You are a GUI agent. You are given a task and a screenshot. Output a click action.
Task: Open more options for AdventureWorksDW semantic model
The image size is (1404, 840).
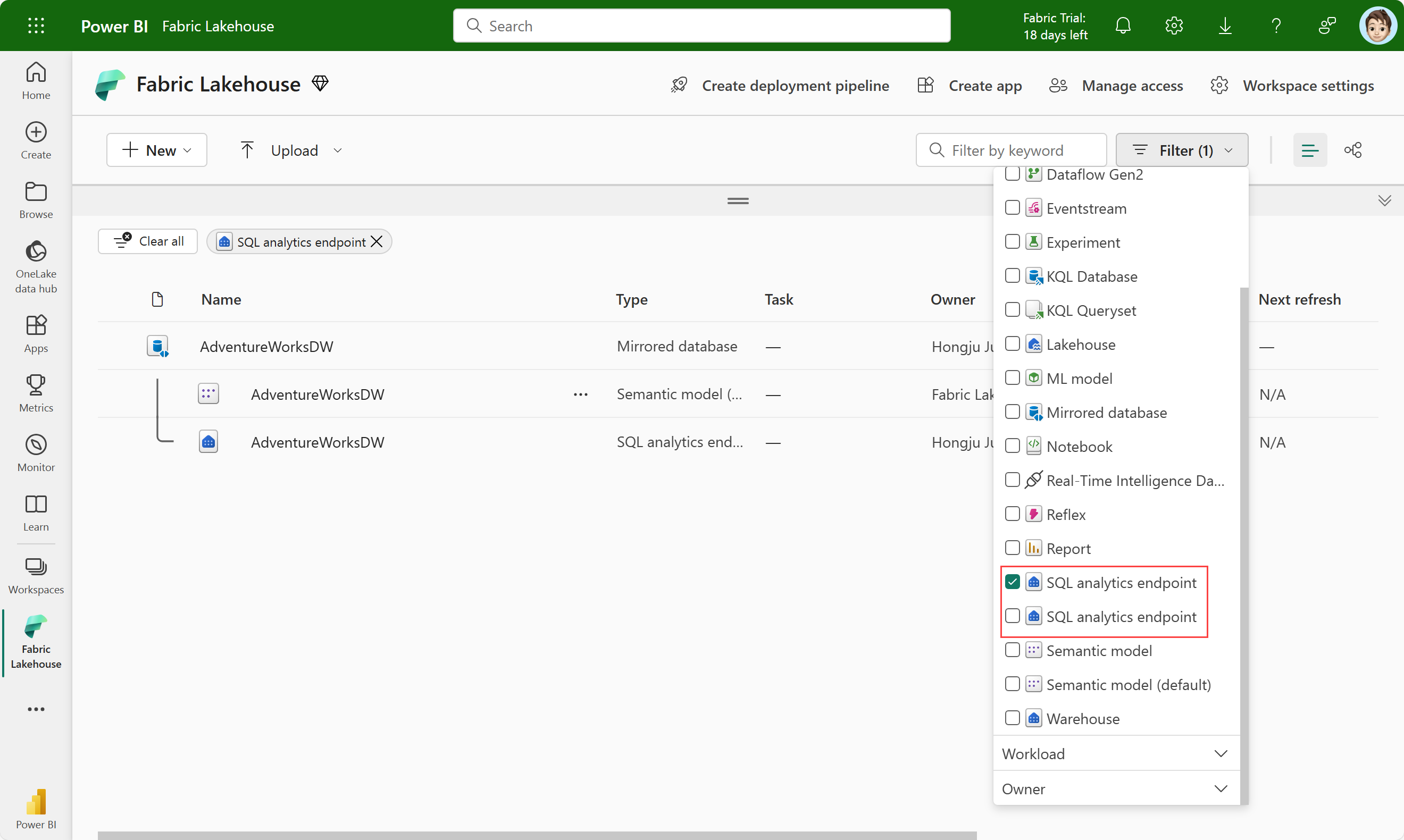click(x=581, y=394)
